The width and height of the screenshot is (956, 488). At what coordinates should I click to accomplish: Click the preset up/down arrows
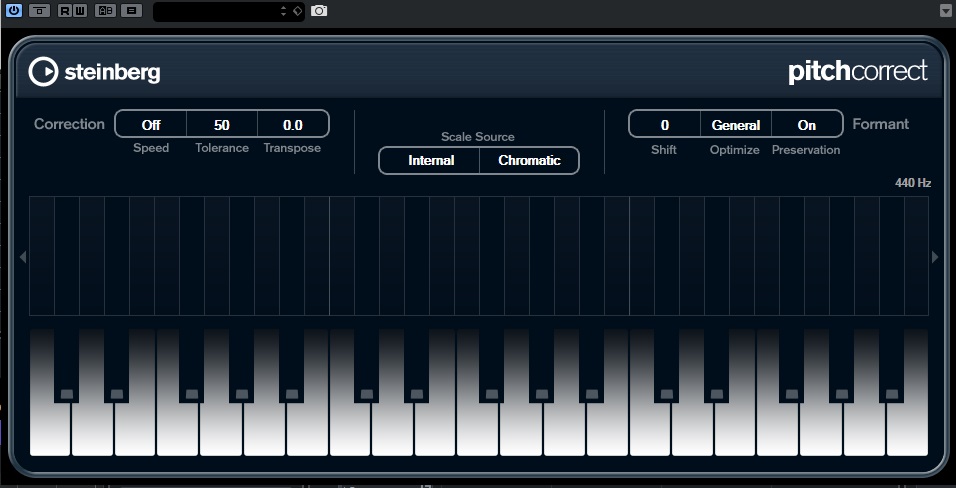click(x=283, y=11)
